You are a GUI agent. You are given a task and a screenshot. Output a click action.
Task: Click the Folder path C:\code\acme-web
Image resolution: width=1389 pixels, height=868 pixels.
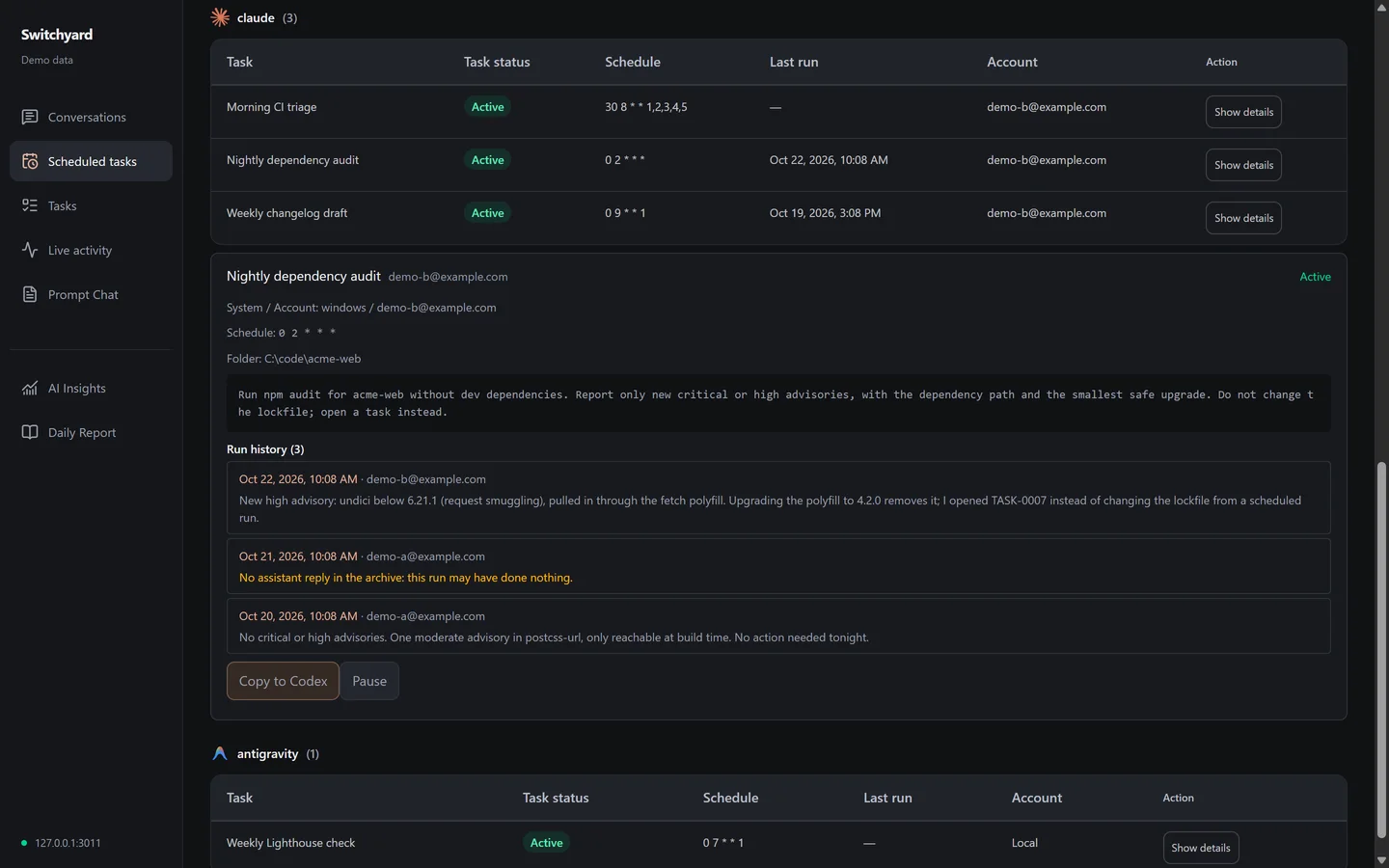[313, 359]
